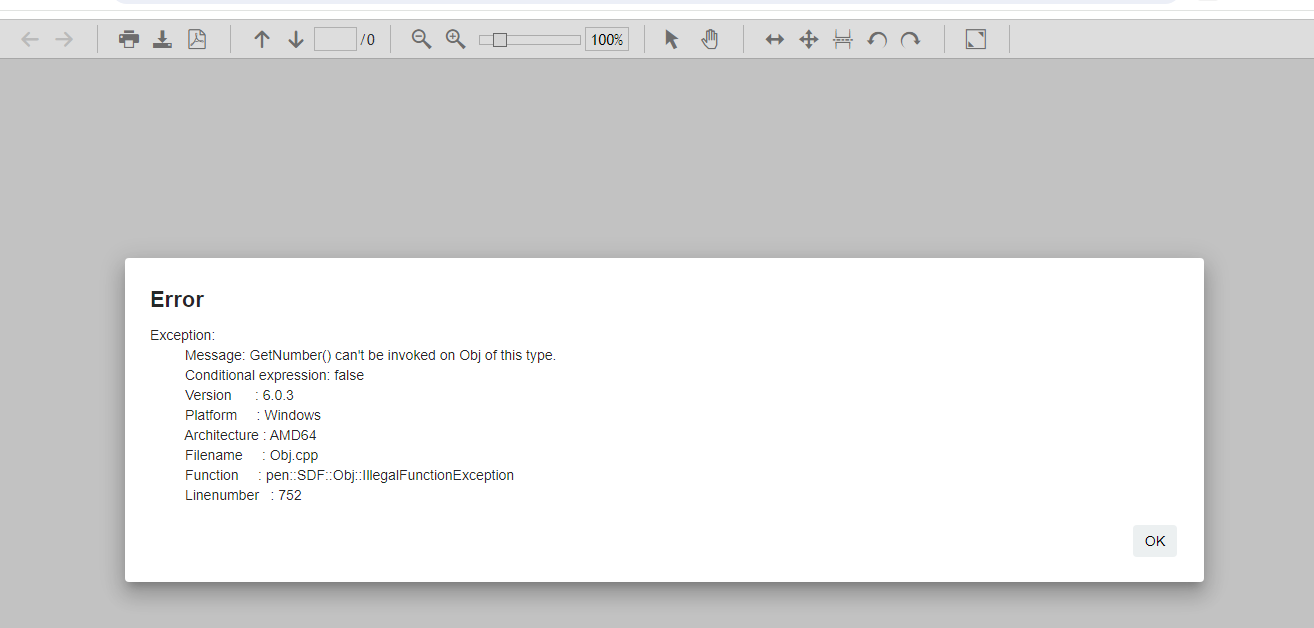
Task: Click the fit width horizontal arrows icon
Action: tap(775, 39)
